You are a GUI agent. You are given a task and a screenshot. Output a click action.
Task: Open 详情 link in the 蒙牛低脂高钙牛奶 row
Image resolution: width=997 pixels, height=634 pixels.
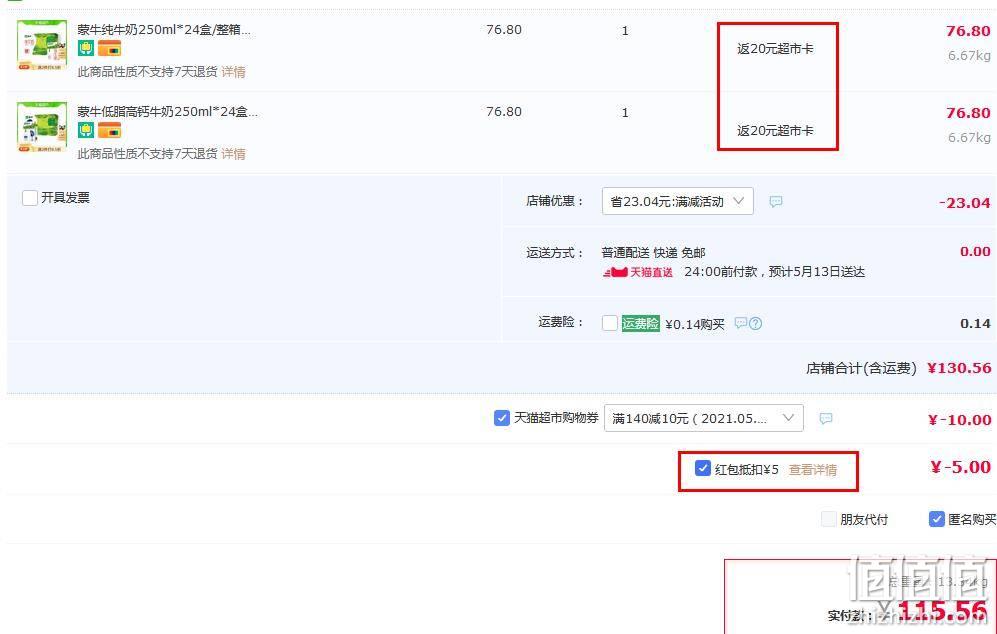pos(233,154)
